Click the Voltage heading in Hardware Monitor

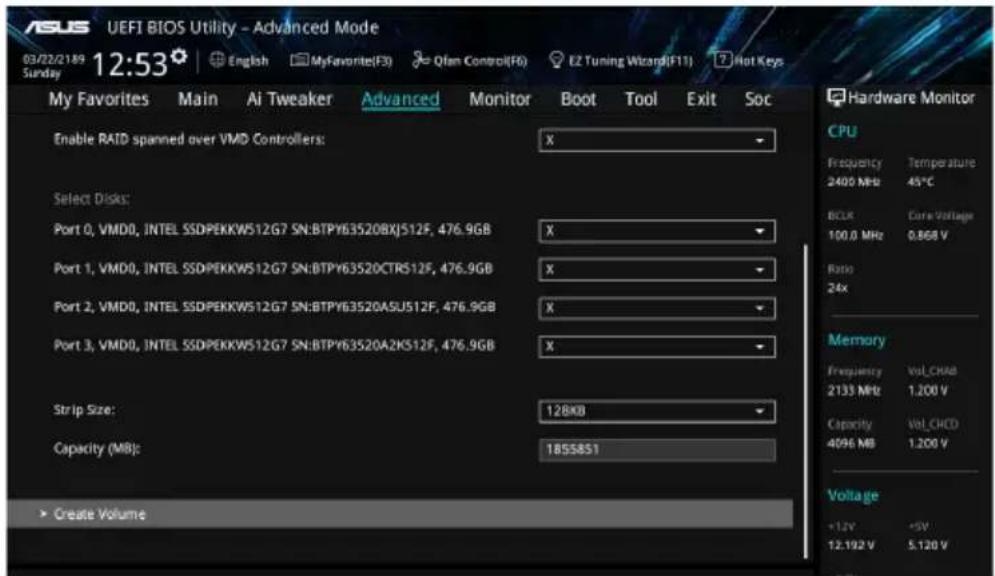(x=853, y=495)
